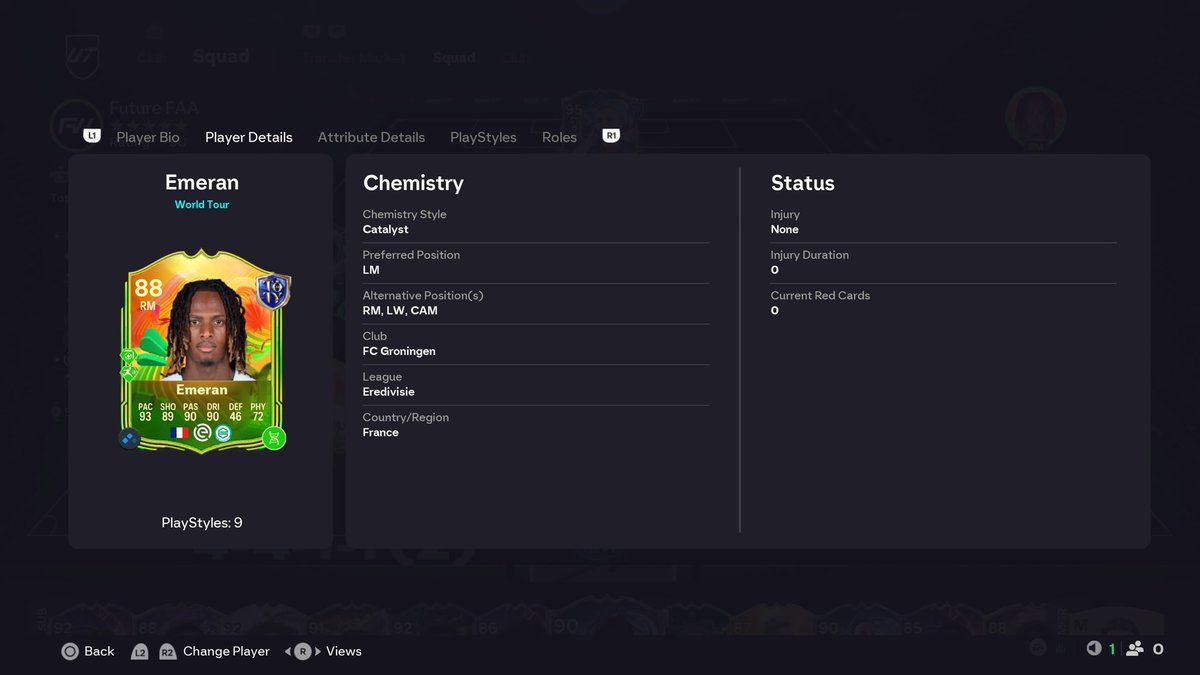Click the France flag on Emeran's card
The height and width of the screenshot is (675, 1200).
click(180, 433)
